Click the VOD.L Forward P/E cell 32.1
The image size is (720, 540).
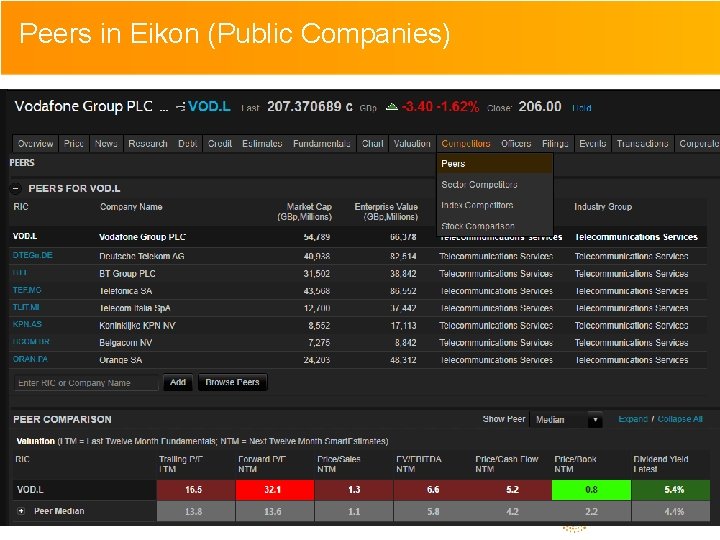coord(275,490)
